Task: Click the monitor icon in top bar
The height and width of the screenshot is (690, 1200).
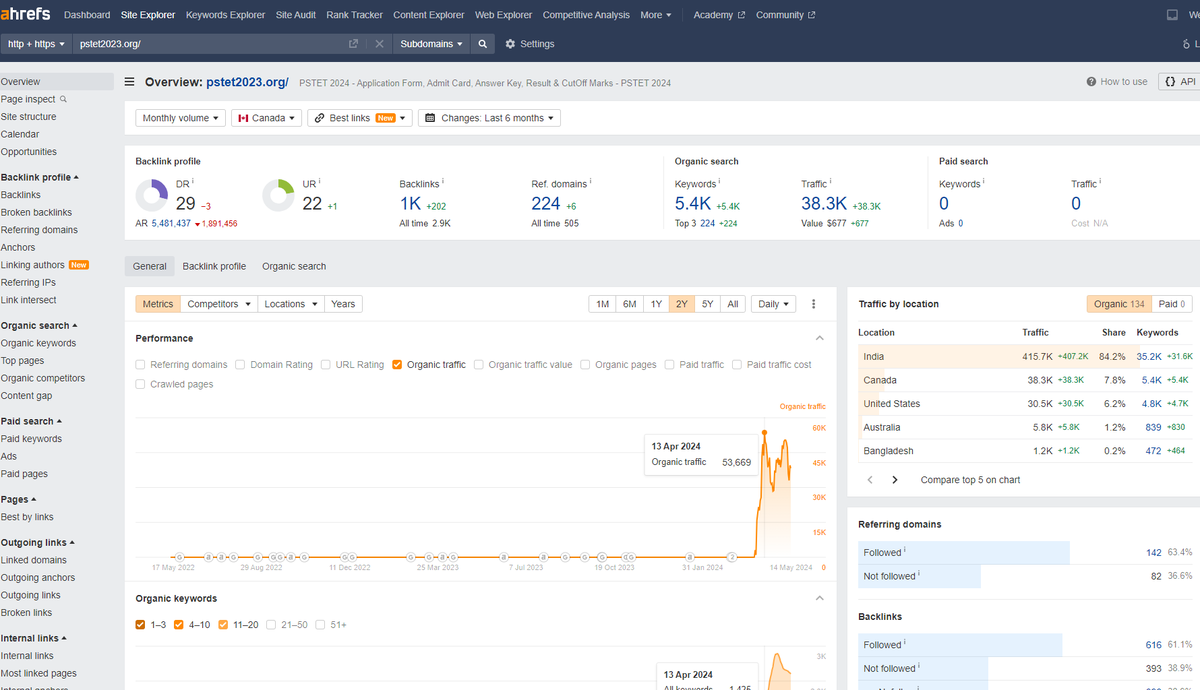Action: (x=1172, y=15)
